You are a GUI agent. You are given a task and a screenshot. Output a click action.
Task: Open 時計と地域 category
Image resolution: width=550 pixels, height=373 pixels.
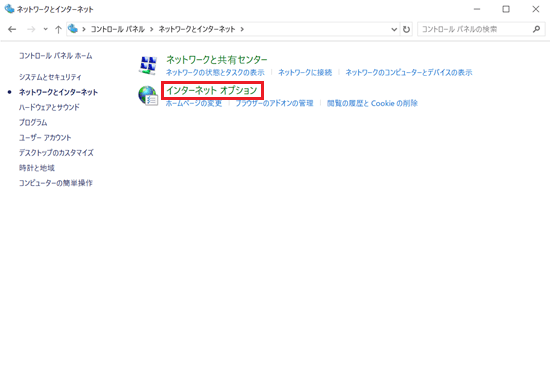point(37,168)
